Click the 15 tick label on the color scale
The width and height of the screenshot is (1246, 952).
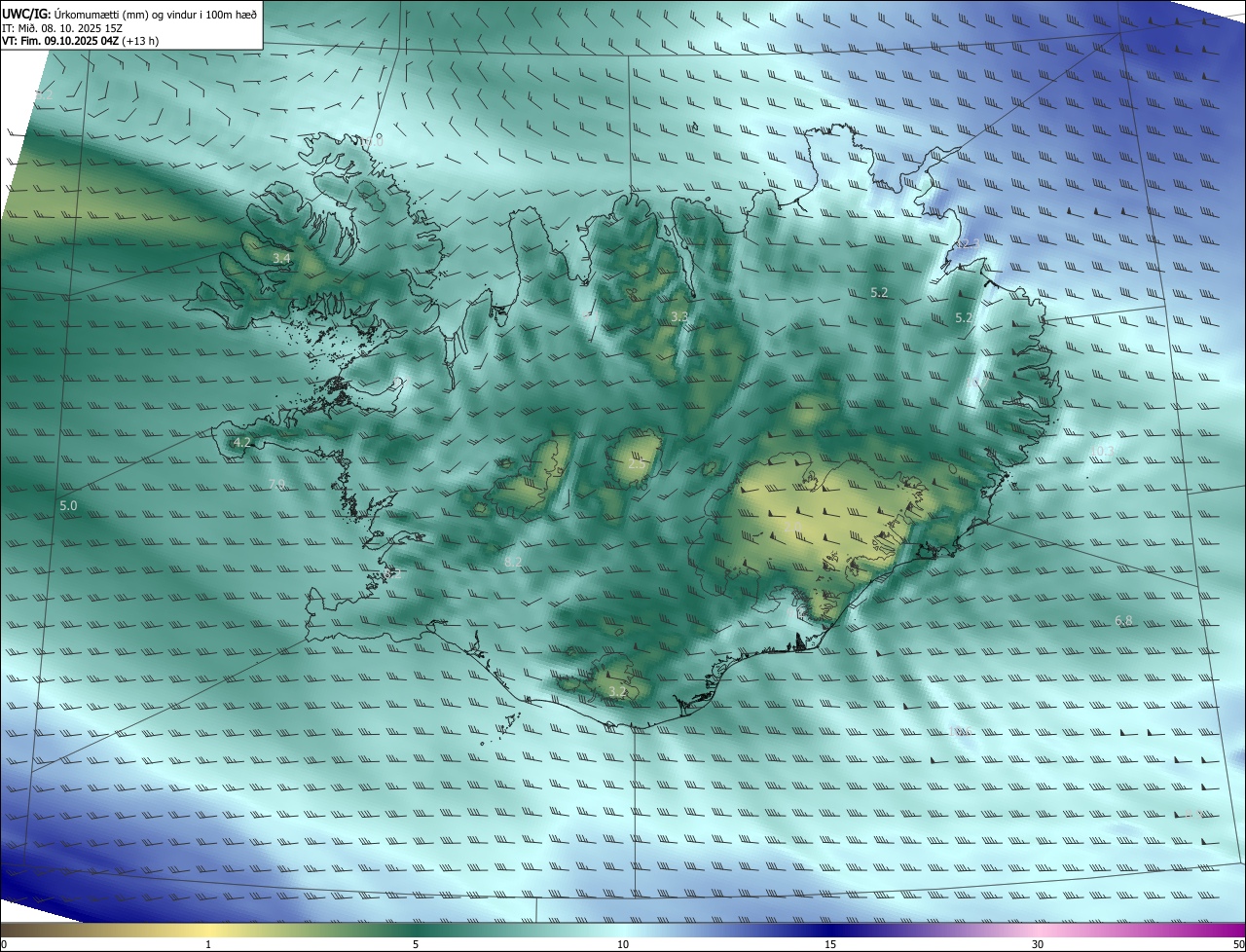pos(830,944)
